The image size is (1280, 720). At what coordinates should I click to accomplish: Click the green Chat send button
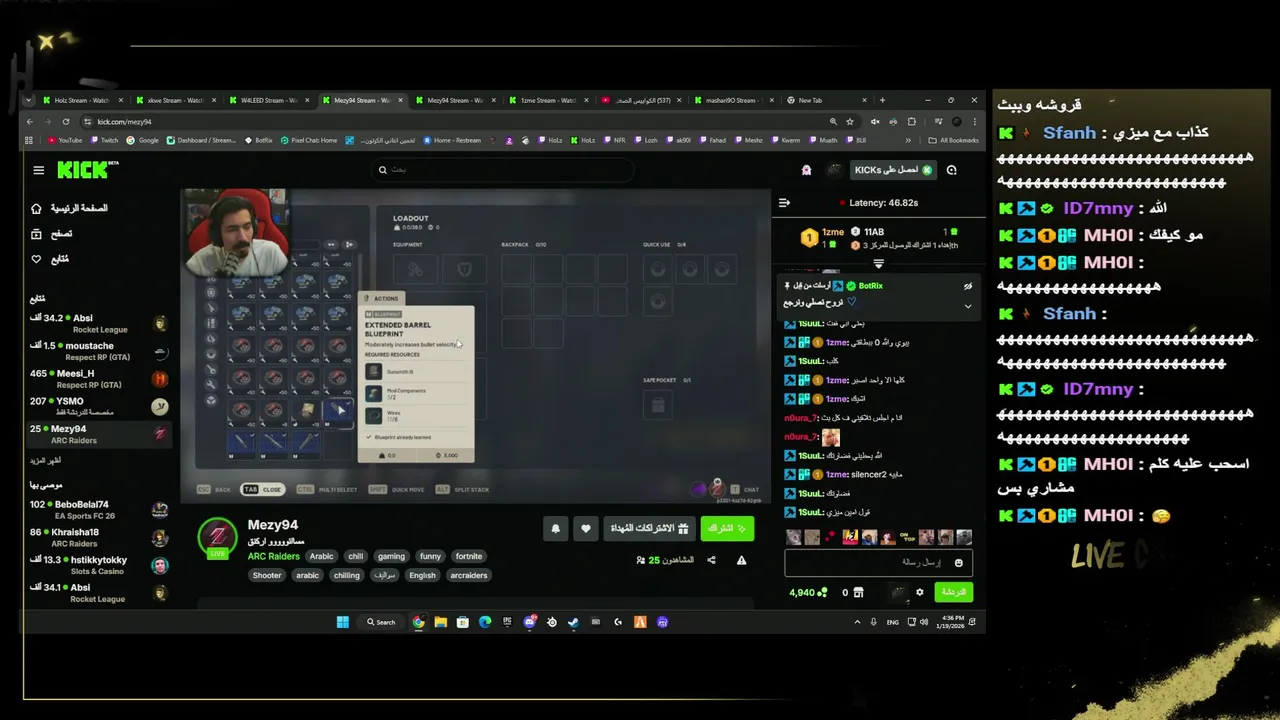coord(954,592)
